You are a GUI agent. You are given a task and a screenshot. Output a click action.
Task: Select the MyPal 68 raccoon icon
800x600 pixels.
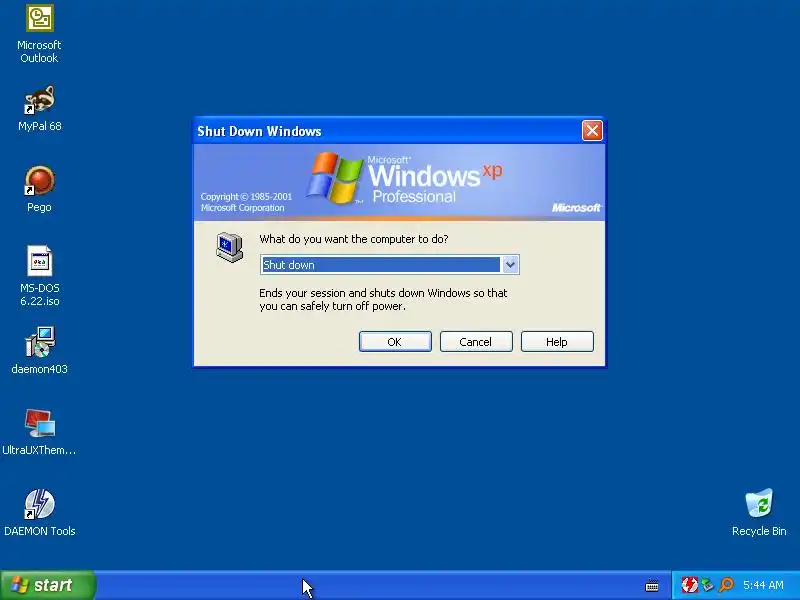click(39, 99)
